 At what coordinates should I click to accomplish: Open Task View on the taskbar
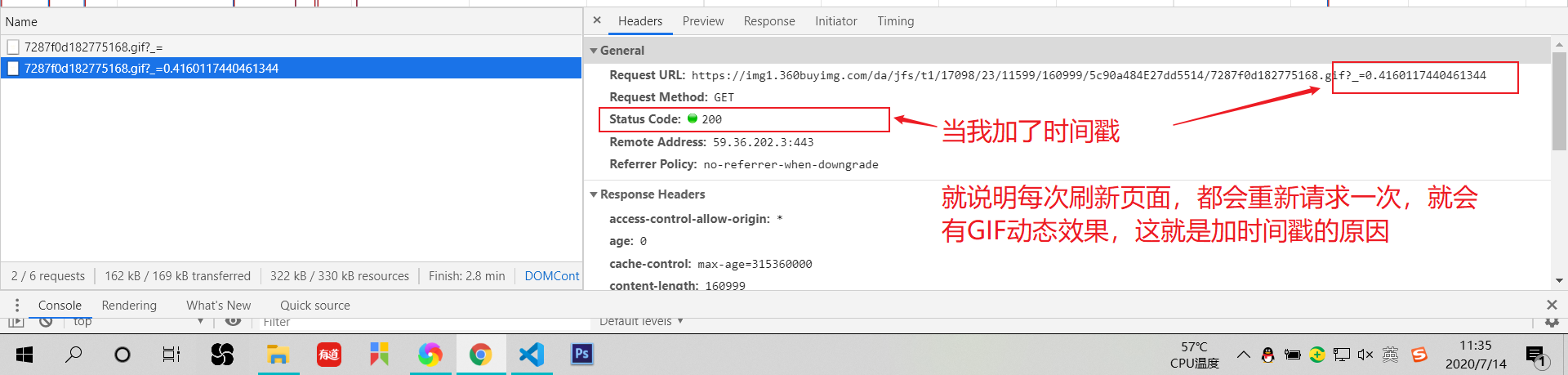pos(171,354)
